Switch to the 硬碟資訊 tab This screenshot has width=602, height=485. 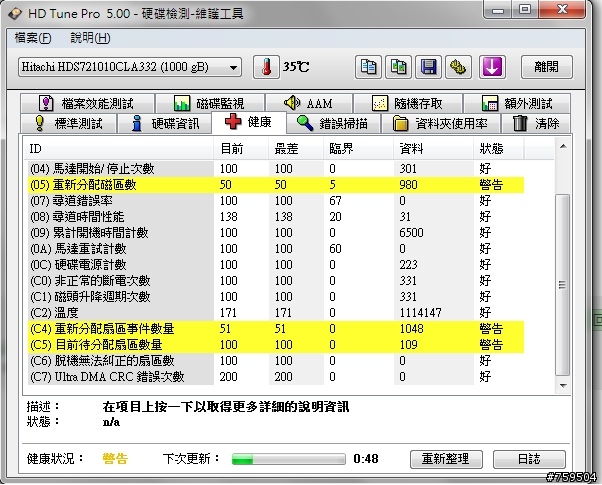tap(165, 124)
